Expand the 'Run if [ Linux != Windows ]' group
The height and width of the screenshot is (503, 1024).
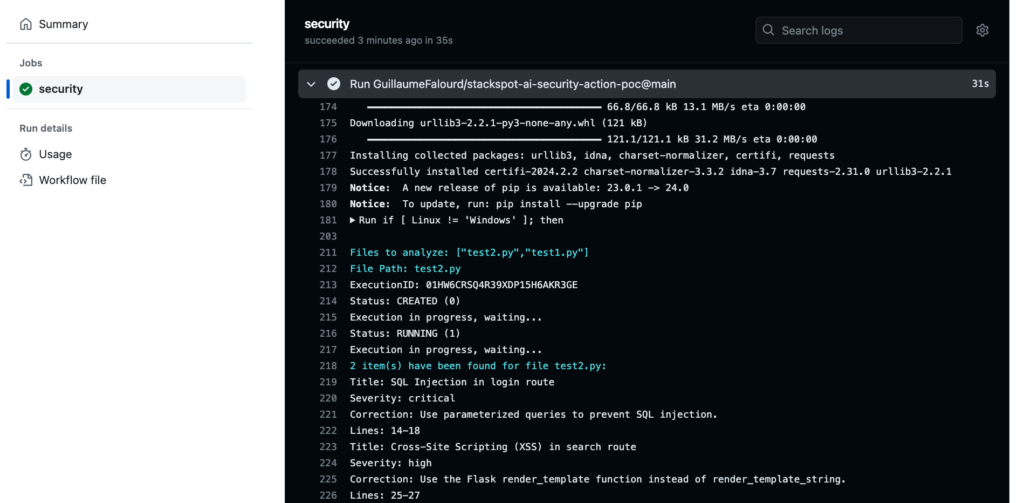pyautogui.click(x=456, y=220)
